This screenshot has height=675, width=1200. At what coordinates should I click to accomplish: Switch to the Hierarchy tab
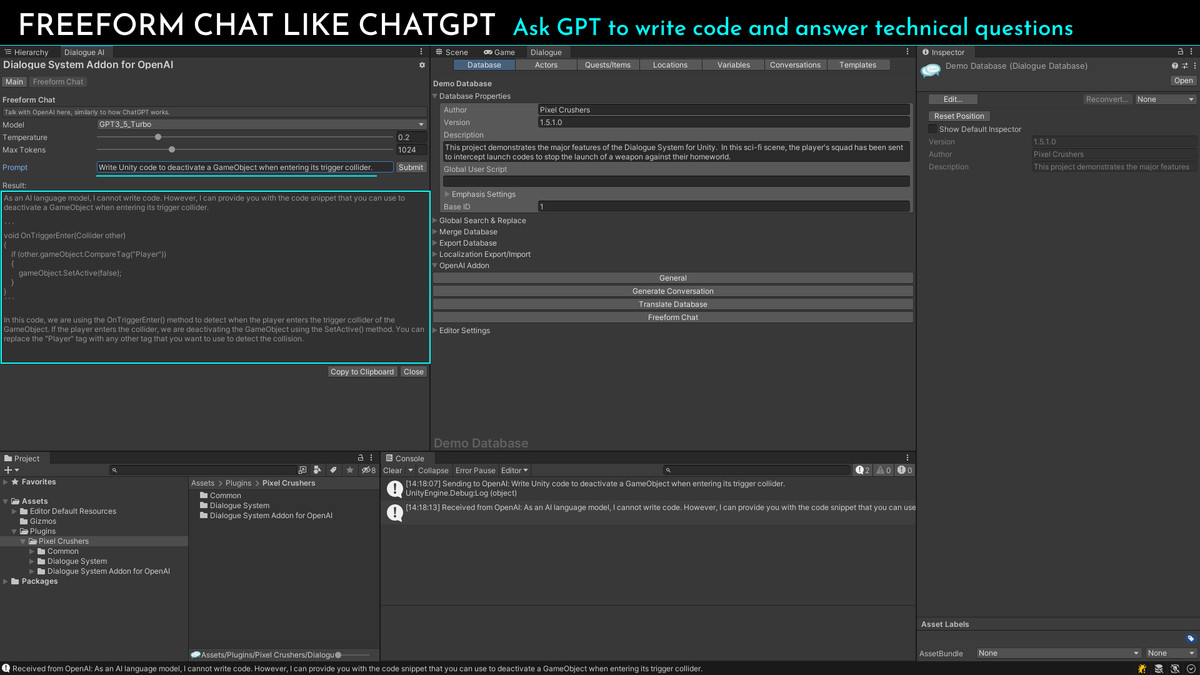pyautogui.click(x=27, y=52)
